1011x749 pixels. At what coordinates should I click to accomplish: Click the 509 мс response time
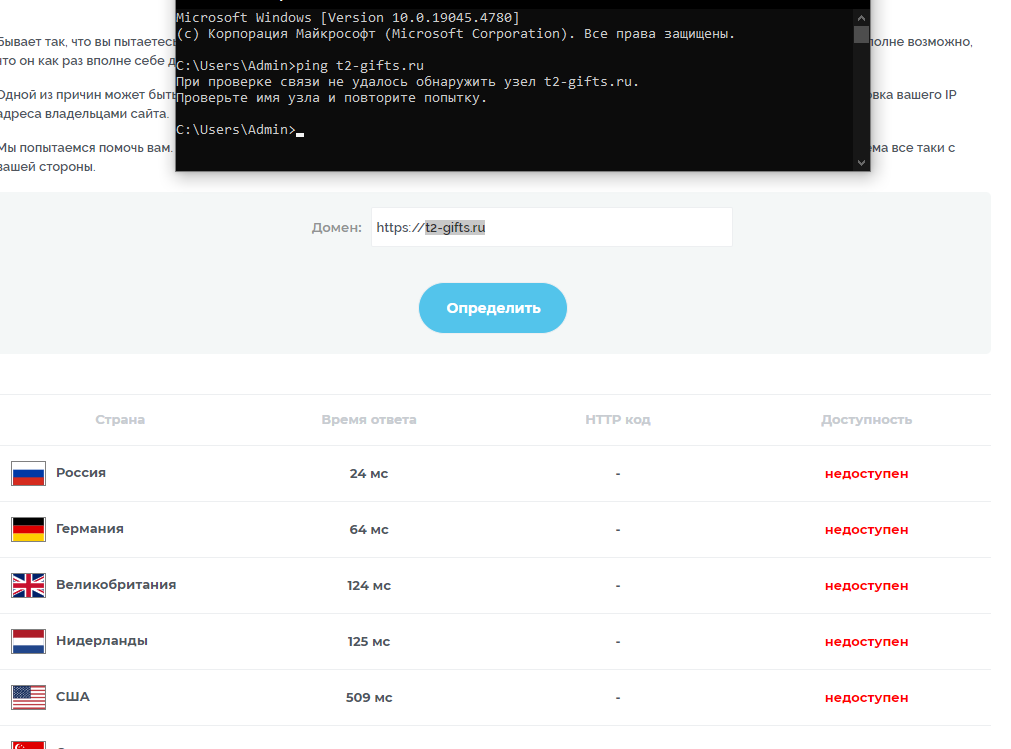[x=369, y=697]
